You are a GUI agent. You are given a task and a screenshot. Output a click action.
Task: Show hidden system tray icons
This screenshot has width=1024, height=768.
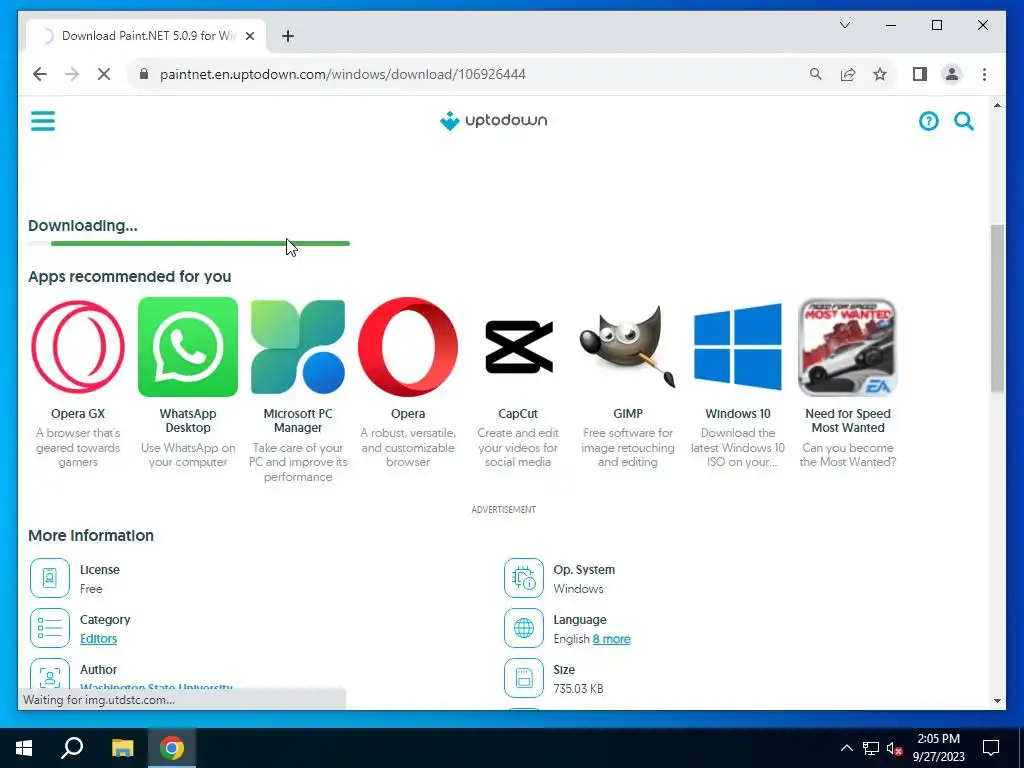[846, 748]
